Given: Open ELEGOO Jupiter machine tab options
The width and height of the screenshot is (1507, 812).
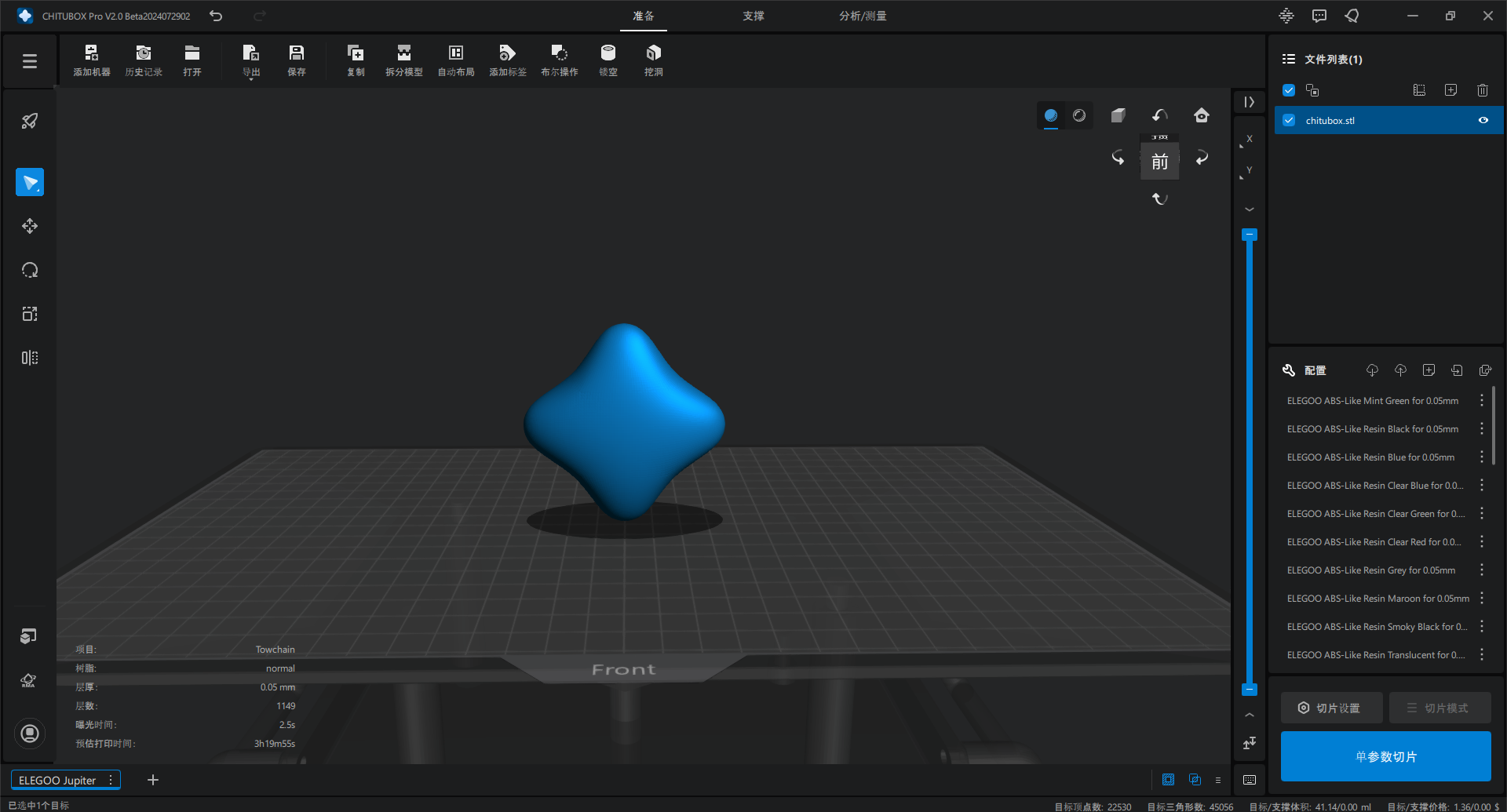Looking at the screenshot, I should pyautogui.click(x=111, y=780).
